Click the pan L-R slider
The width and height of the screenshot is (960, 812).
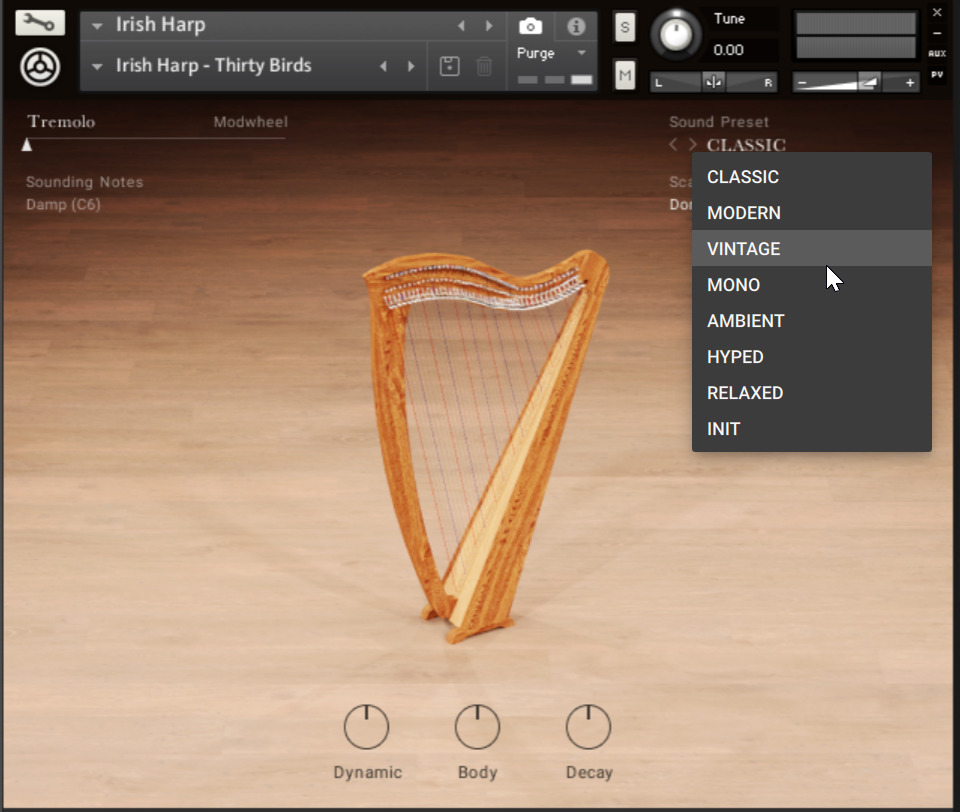(713, 82)
